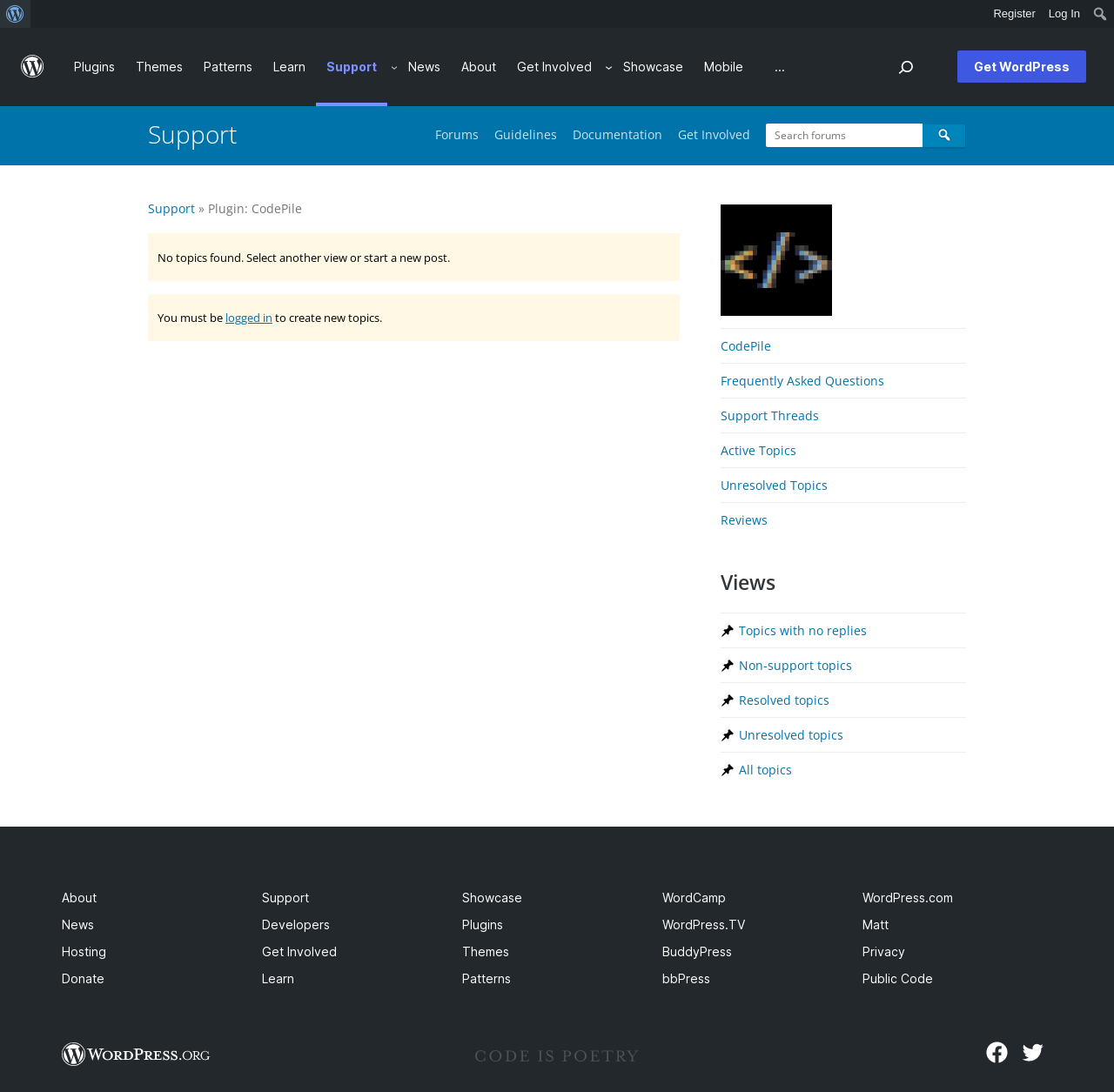Open footer Donate link
This screenshot has width=1114, height=1092.
[83, 979]
